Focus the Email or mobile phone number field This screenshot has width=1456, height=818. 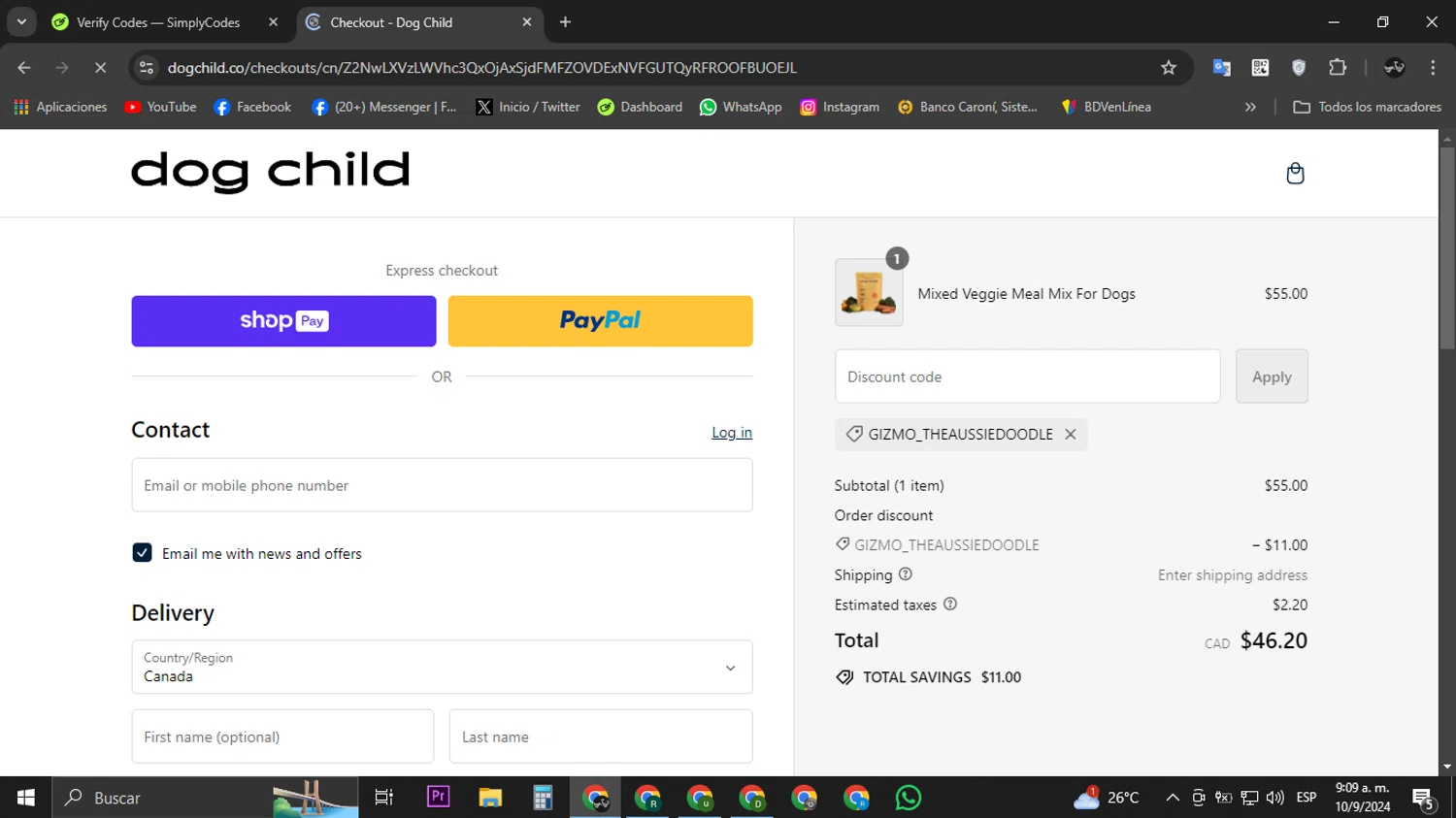click(x=442, y=485)
